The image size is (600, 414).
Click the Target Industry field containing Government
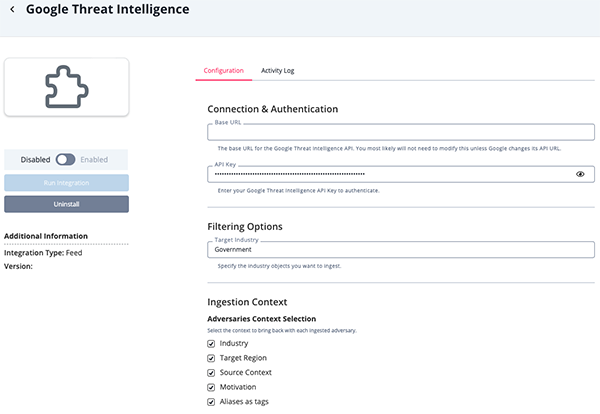[401, 249]
